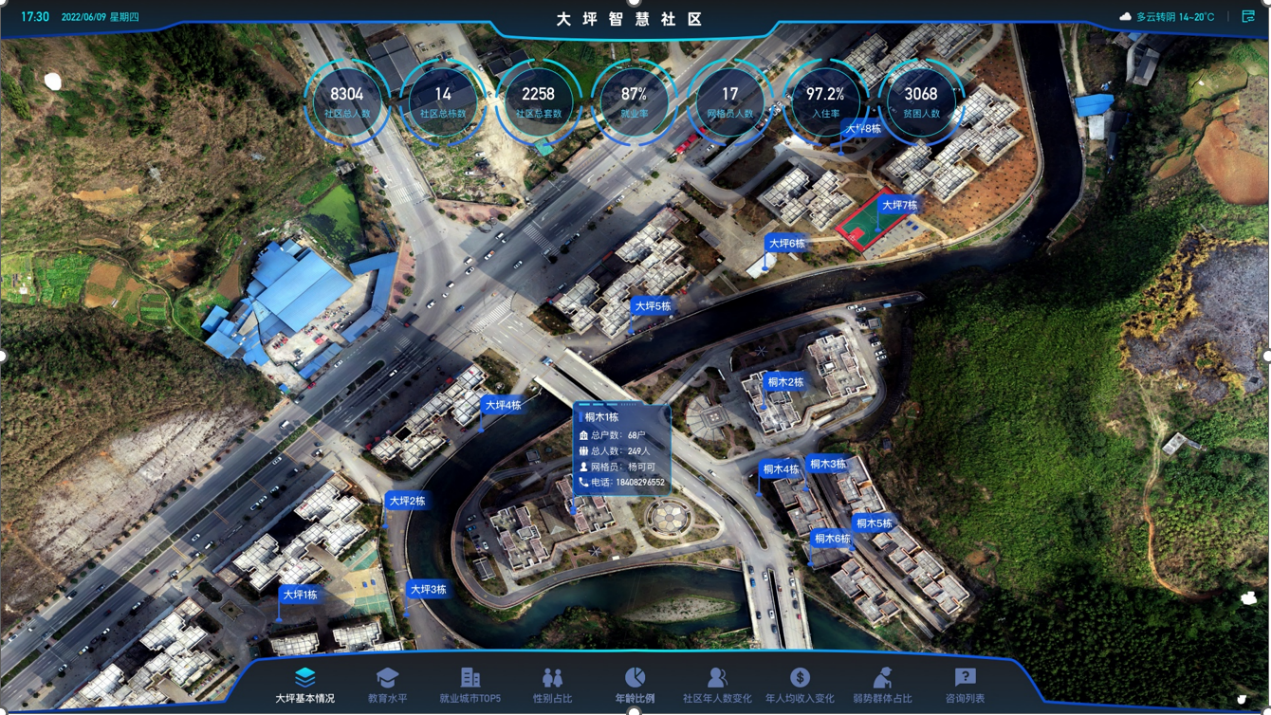Screen dimensions: 1271x715
Task: Click the cloud weather icon
Action: [x=1125, y=17]
